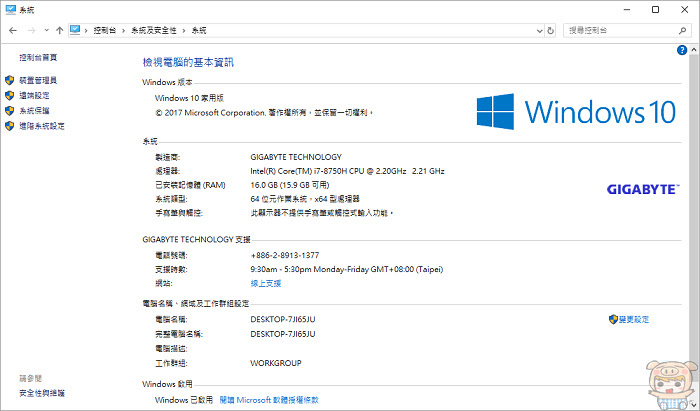
Task: Click the i7-8750H processor text
Action: click(x=347, y=171)
